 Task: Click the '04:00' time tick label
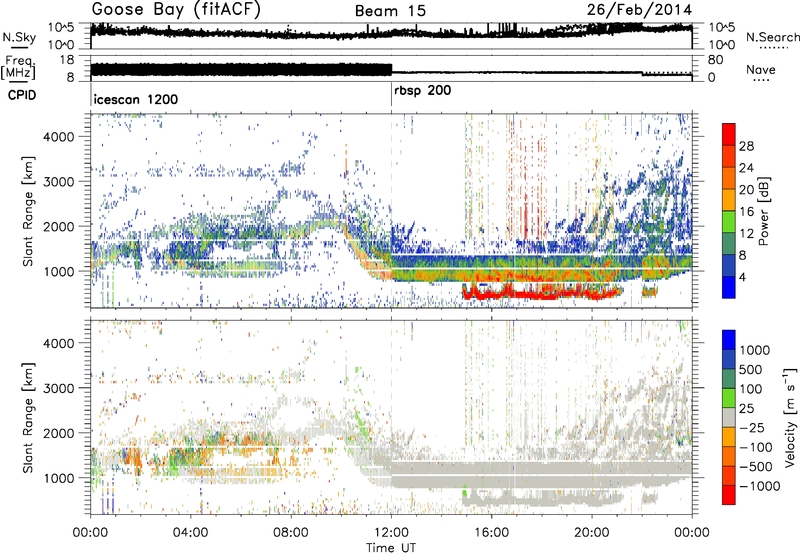tap(191, 533)
